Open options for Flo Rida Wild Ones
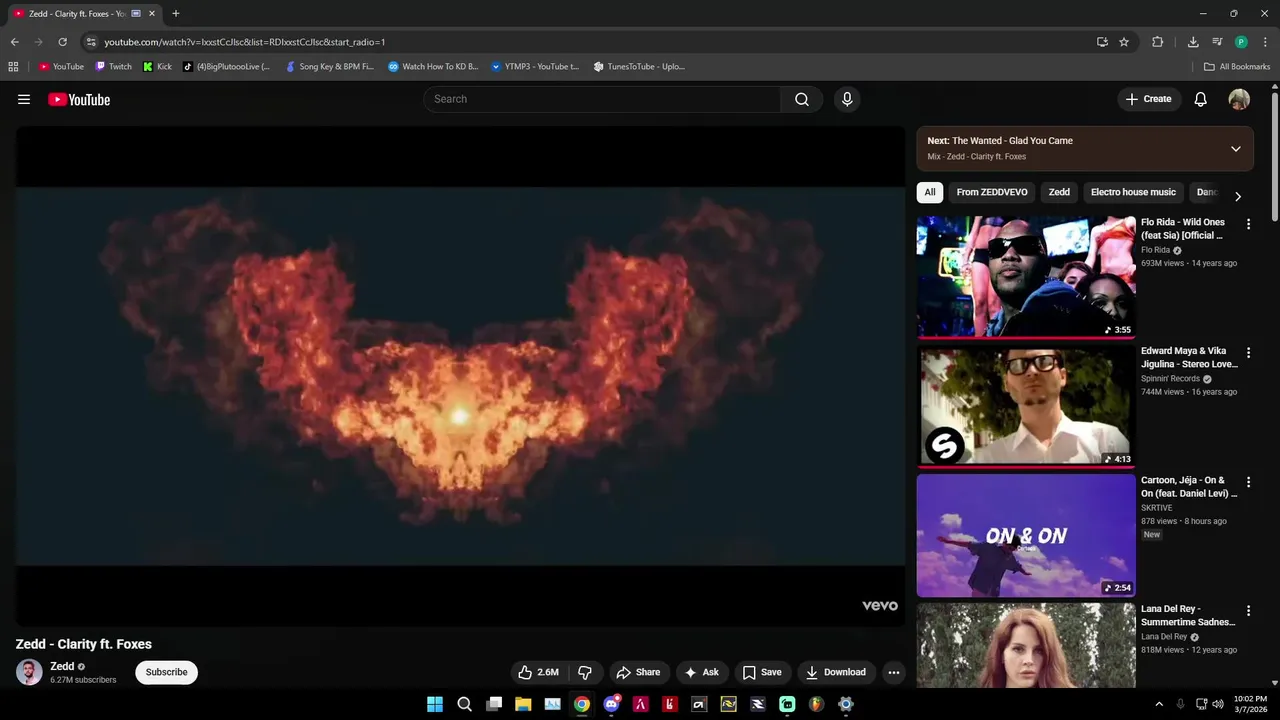The width and height of the screenshot is (1280, 720). tap(1248, 224)
